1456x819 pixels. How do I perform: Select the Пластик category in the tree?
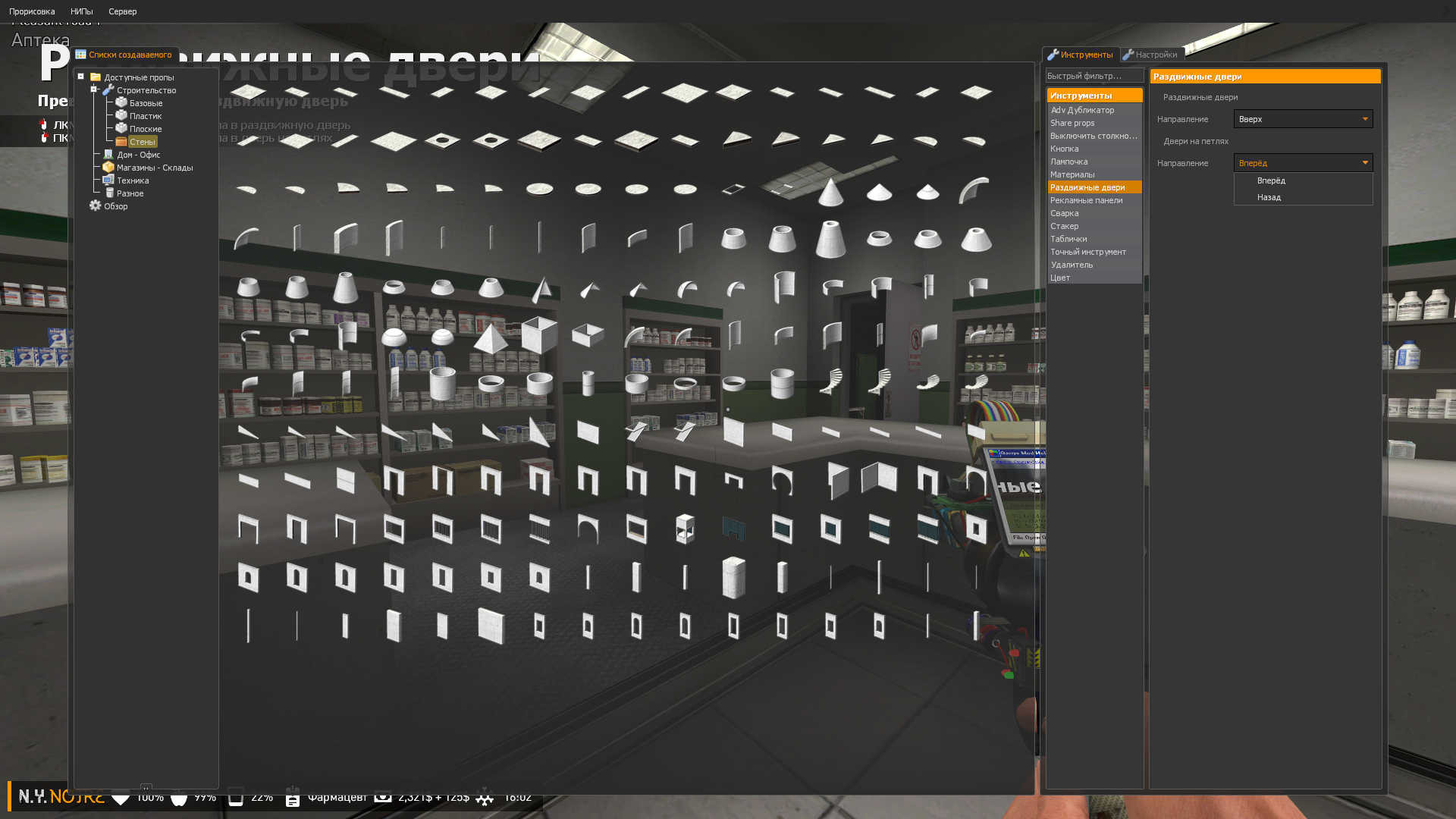[x=145, y=116]
